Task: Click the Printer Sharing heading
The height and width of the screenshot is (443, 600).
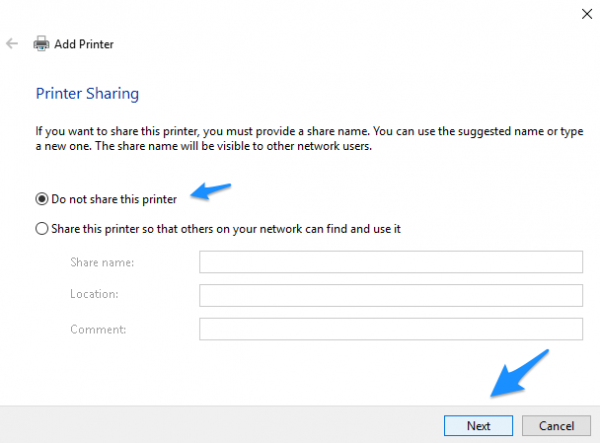Action: pos(87,94)
